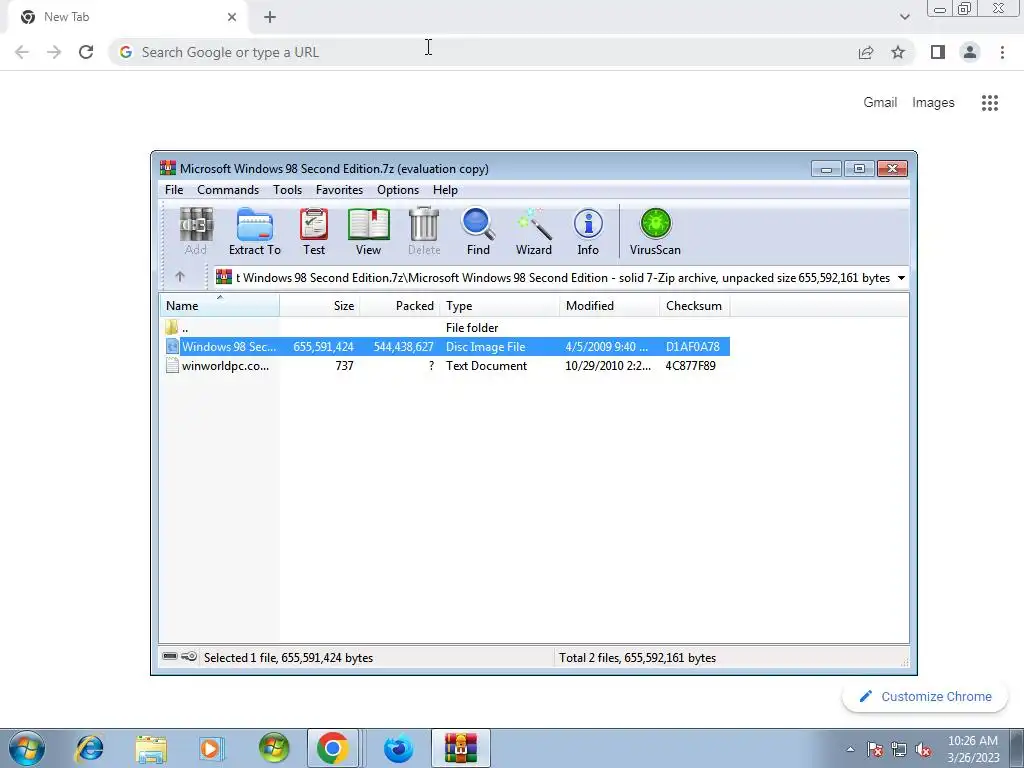
Task: Click the Action Center flag tray icon
Action: coord(875,750)
